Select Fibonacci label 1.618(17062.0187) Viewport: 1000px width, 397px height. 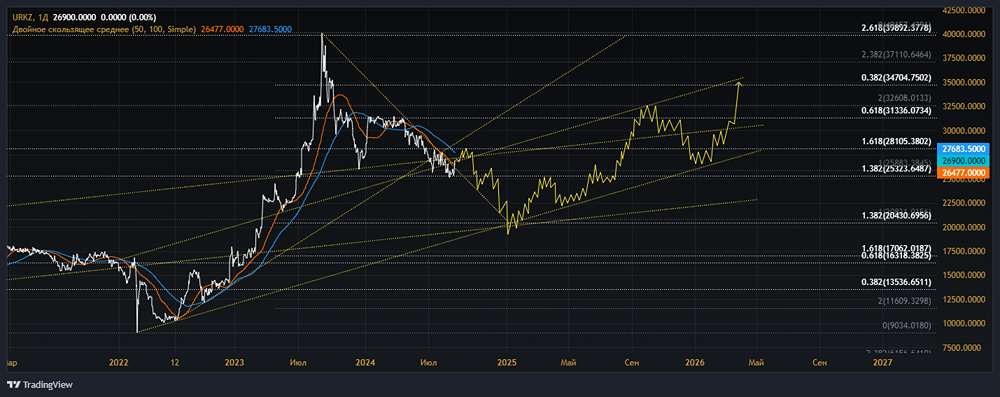896,248
